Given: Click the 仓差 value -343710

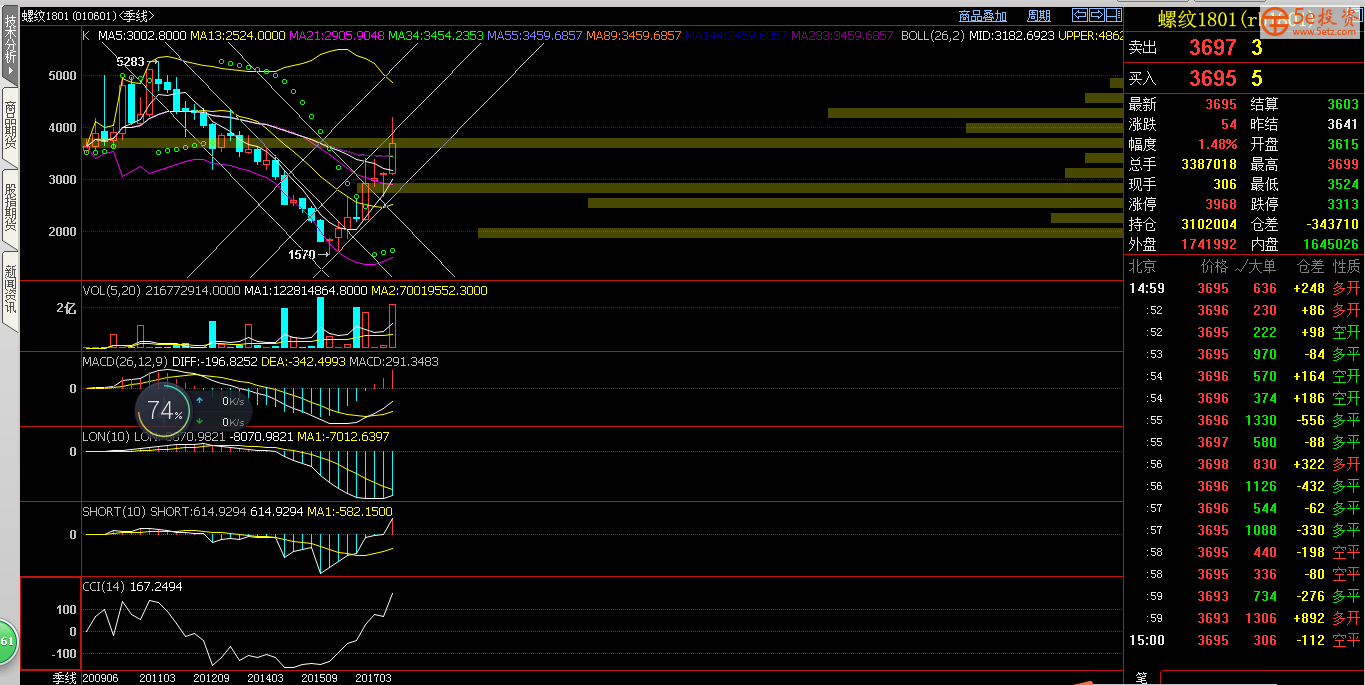Looking at the screenshot, I should coord(1332,225).
